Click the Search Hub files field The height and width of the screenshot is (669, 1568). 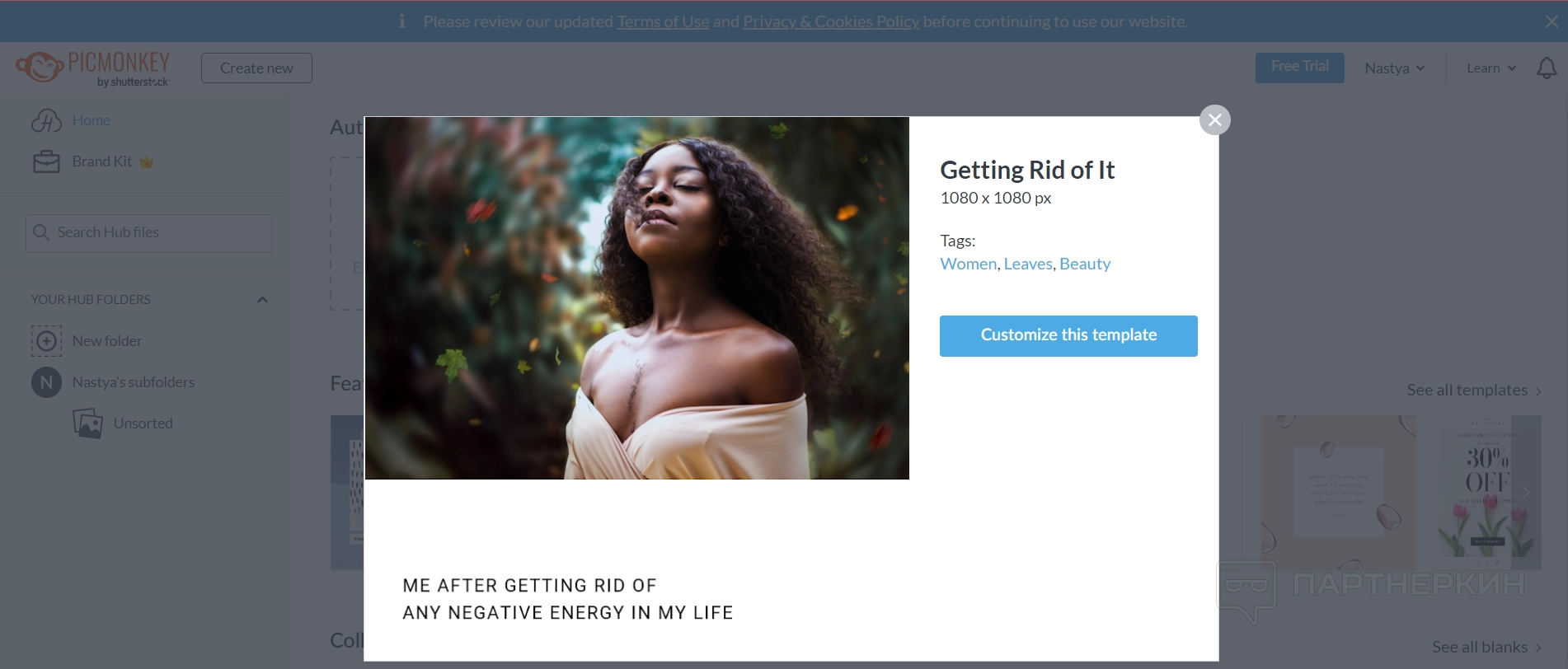click(148, 233)
